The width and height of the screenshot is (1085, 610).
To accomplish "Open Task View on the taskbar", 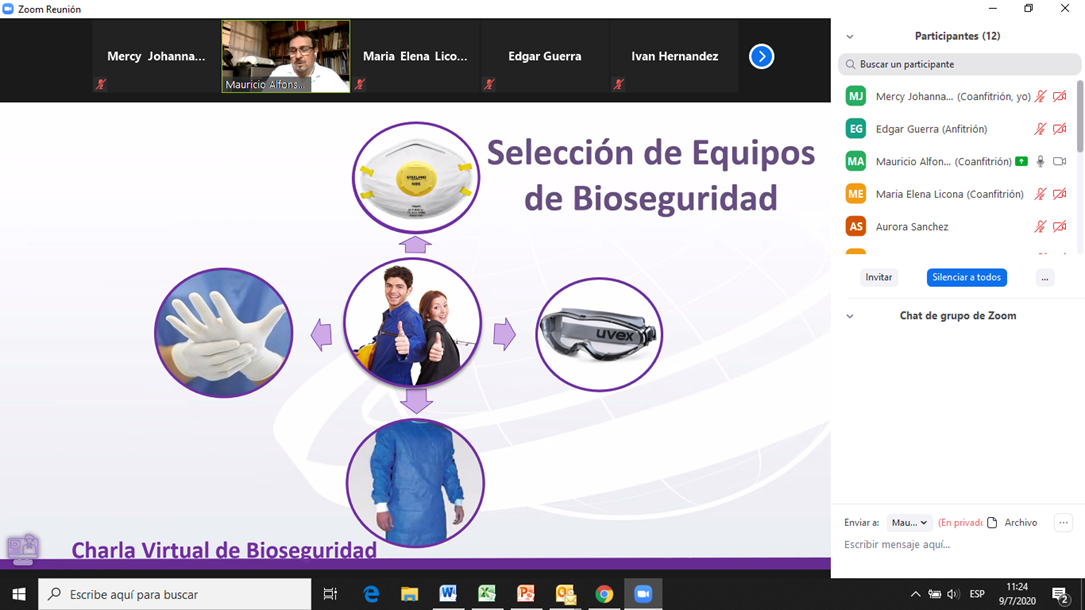I will [x=330, y=594].
